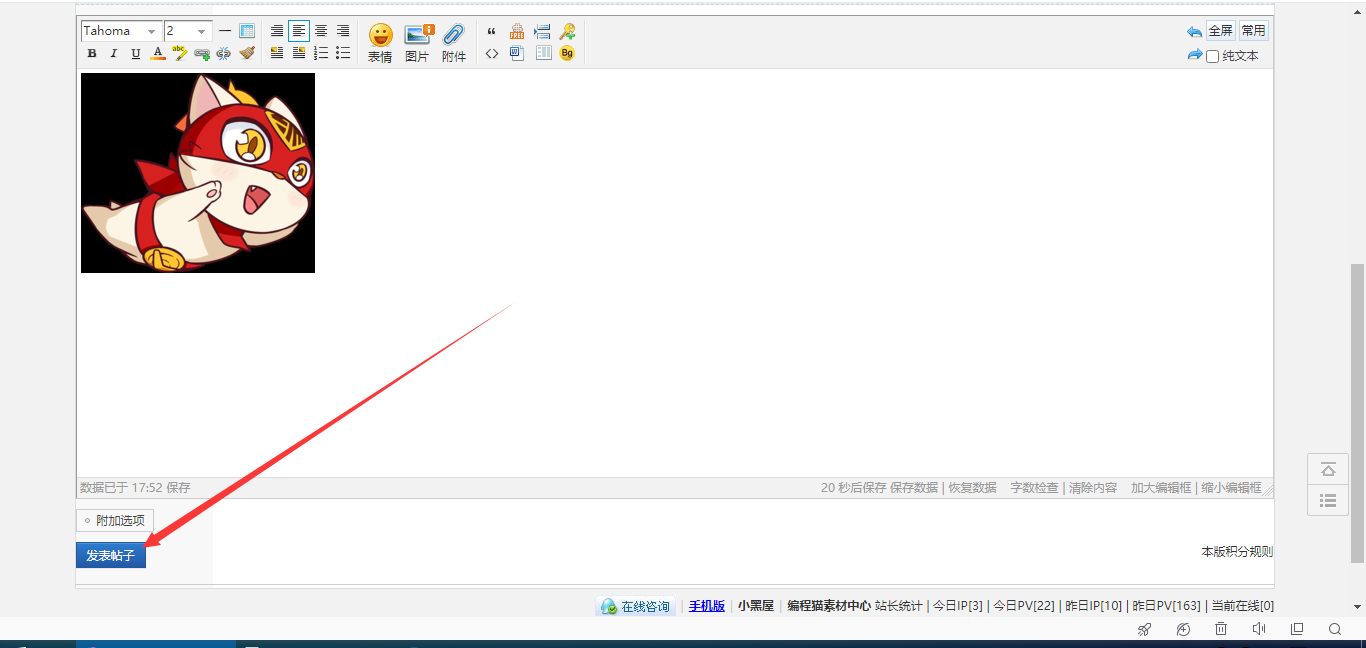Center align the text
The height and width of the screenshot is (648, 1366).
coord(321,31)
